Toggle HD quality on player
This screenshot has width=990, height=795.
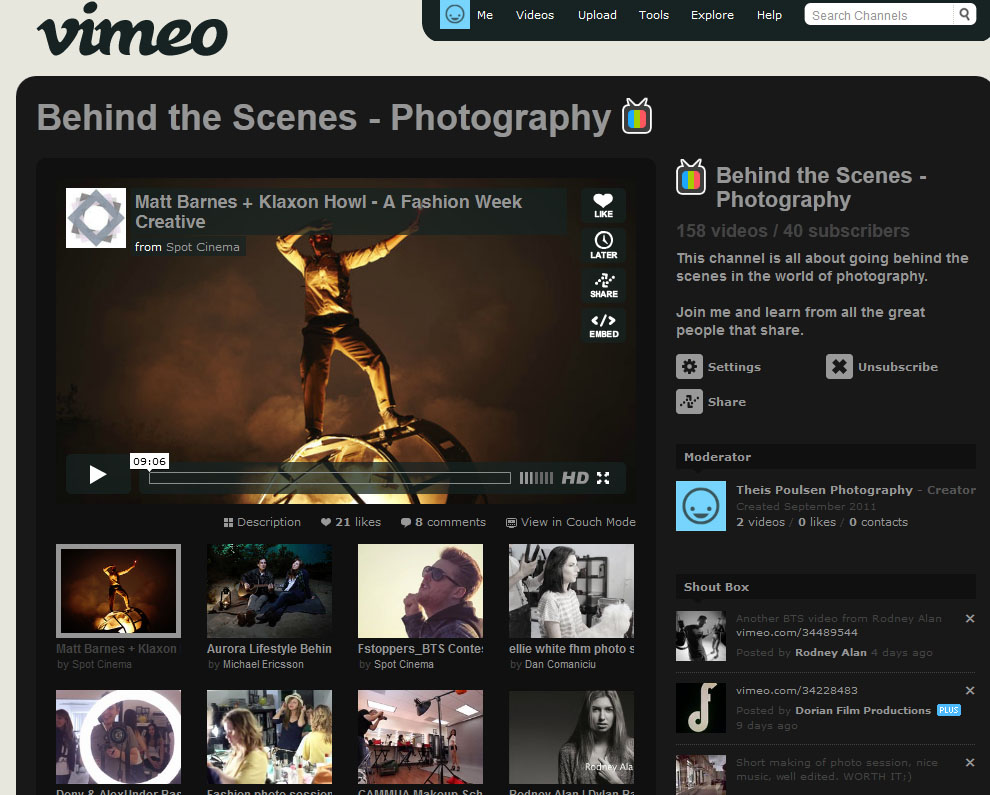tap(575, 478)
